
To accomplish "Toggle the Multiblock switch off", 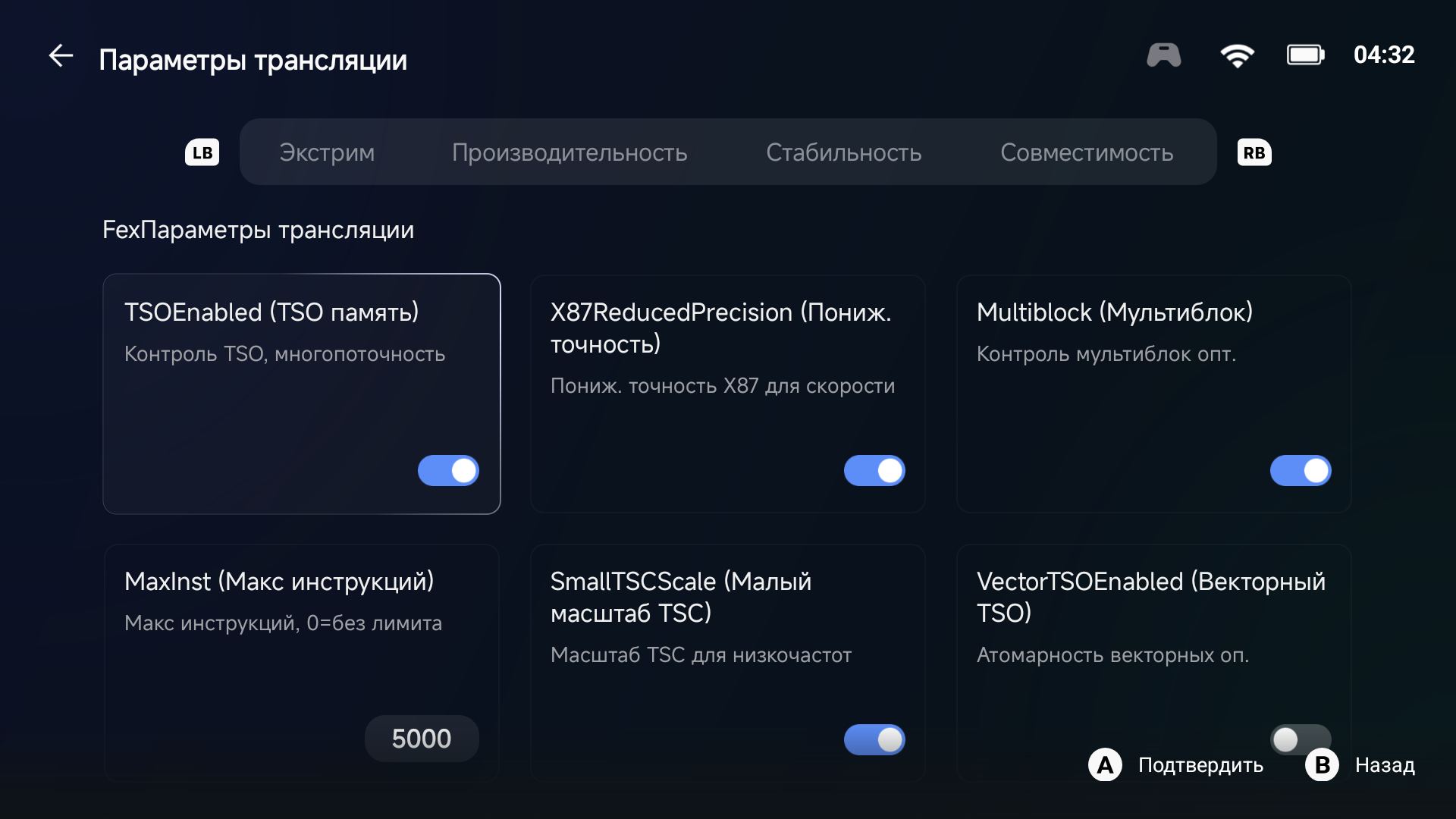I will [x=1301, y=471].
